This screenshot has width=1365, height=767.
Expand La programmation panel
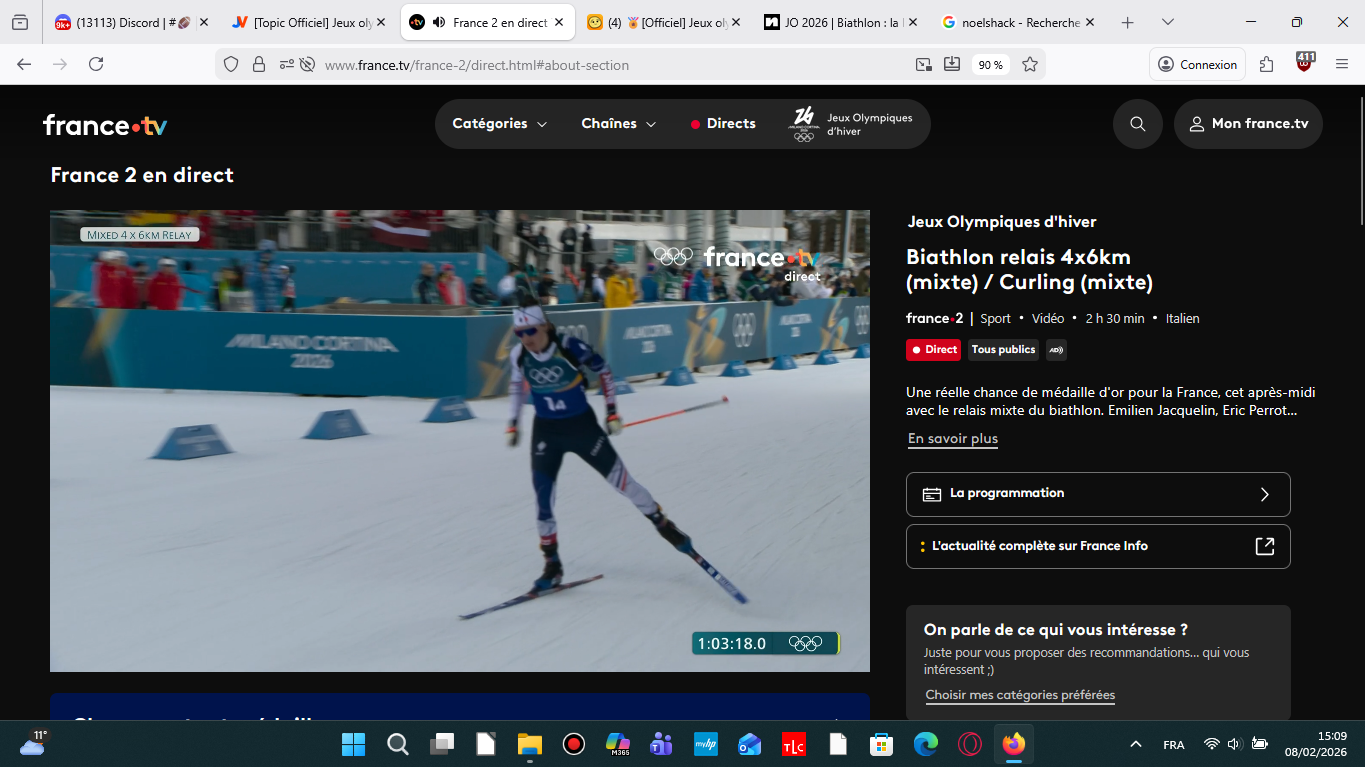(1098, 494)
